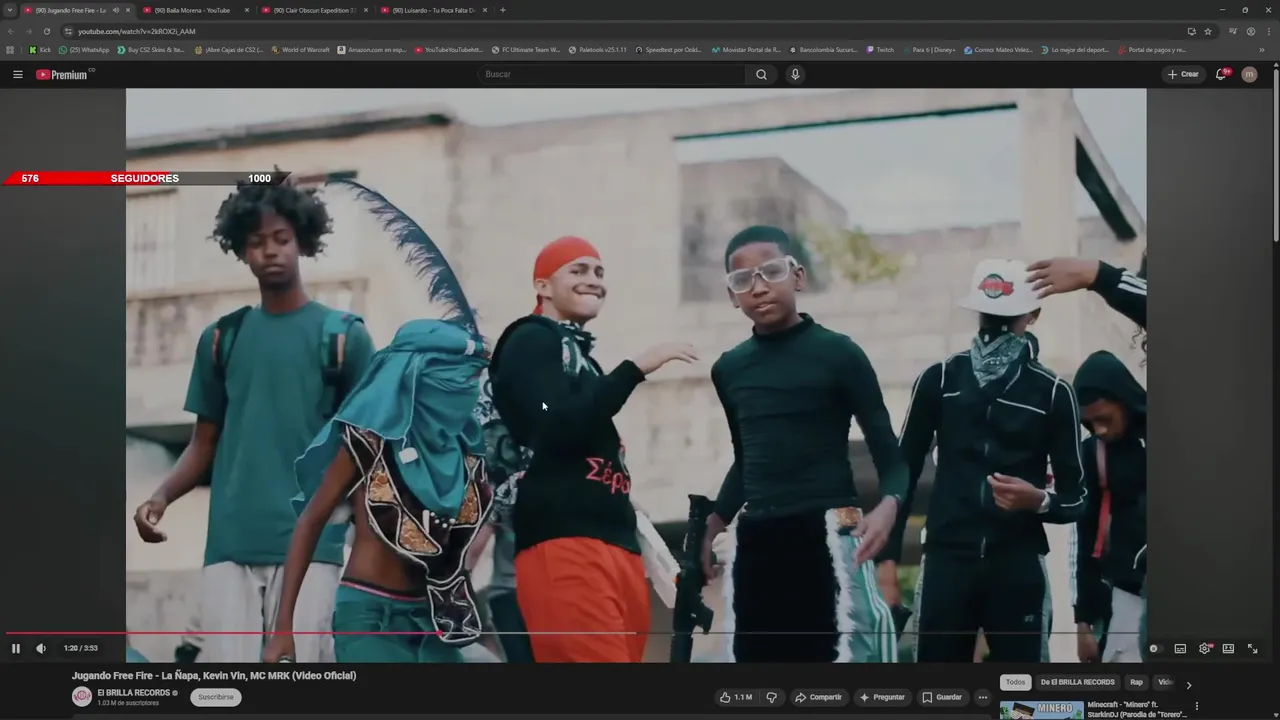Open the account avatar menu

click(x=1249, y=74)
